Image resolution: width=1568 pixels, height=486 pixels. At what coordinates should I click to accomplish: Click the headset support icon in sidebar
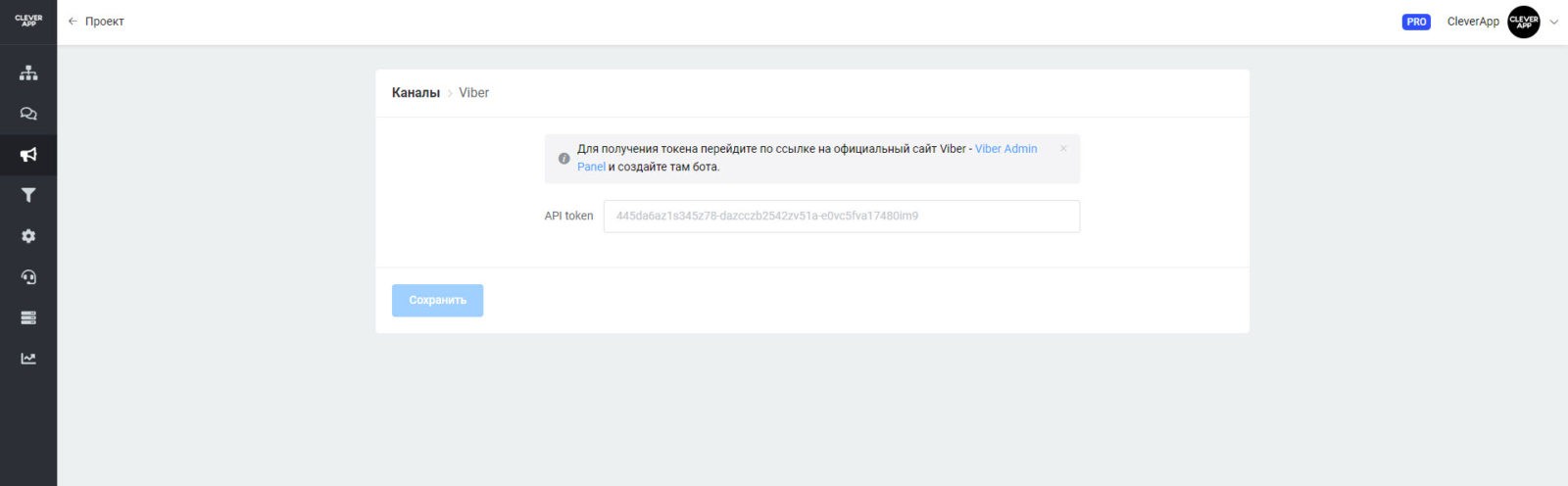tap(28, 277)
